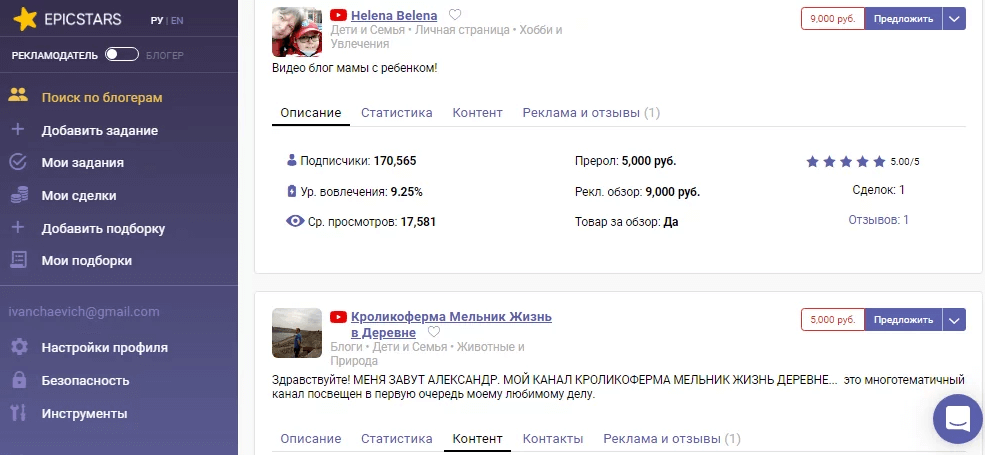Screen dimensions: 985x455
Task: Click the My tasks checkmark icon
Action: [18, 162]
